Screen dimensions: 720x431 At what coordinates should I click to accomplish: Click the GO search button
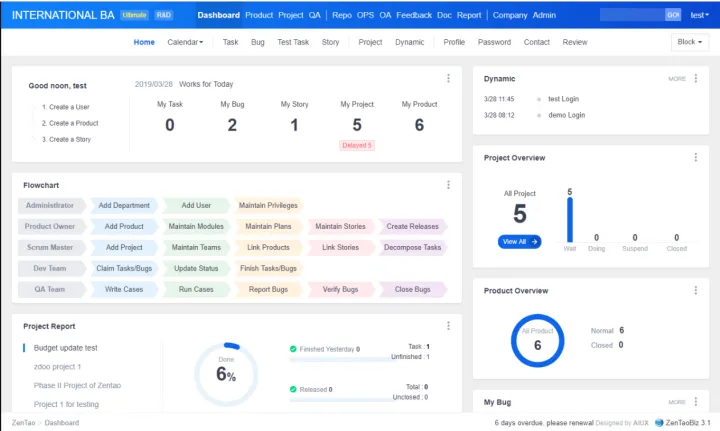pos(673,15)
